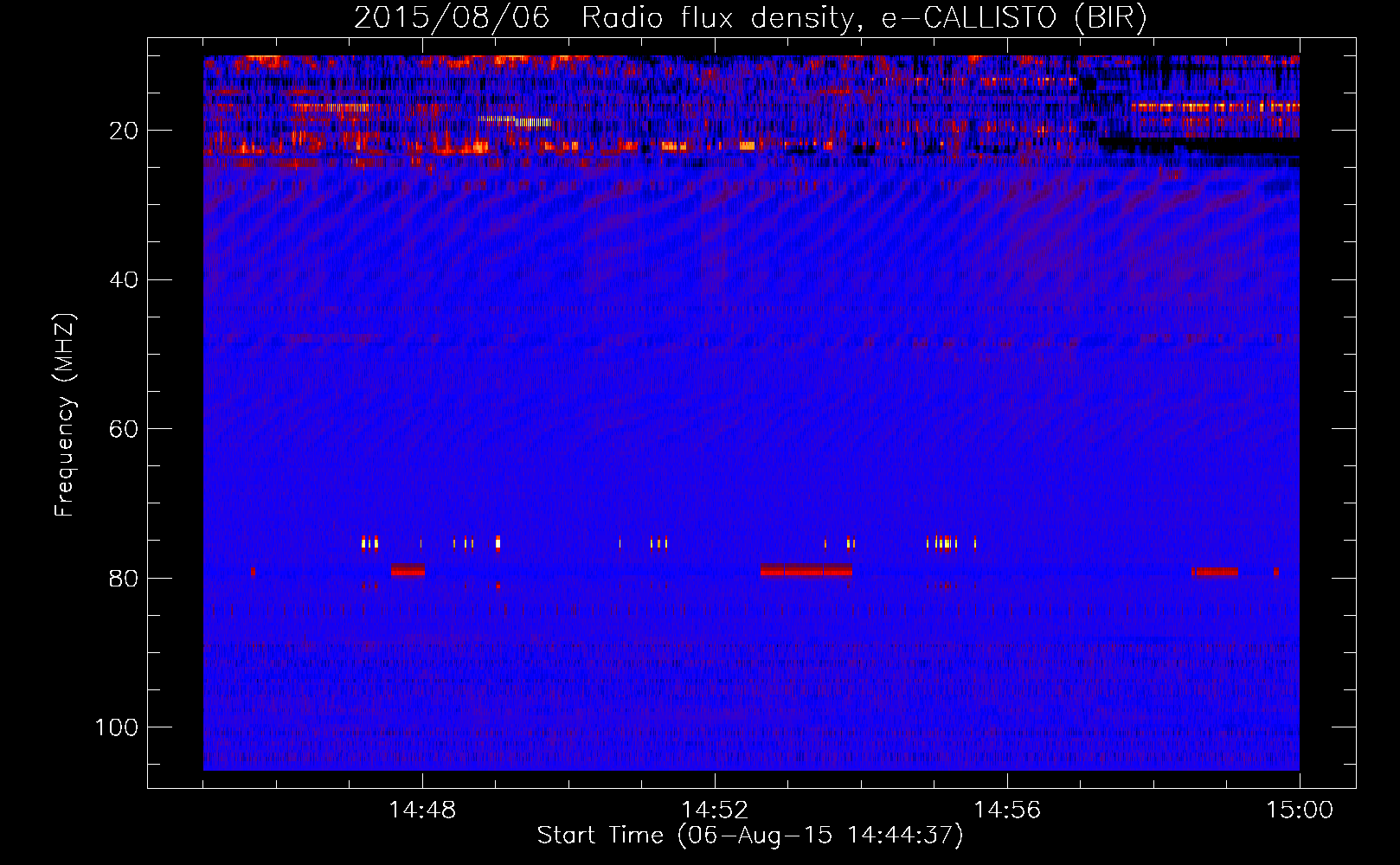The image size is (1400, 865).
Task: Click the 14:56 time tick label
Action: [1007, 811]
